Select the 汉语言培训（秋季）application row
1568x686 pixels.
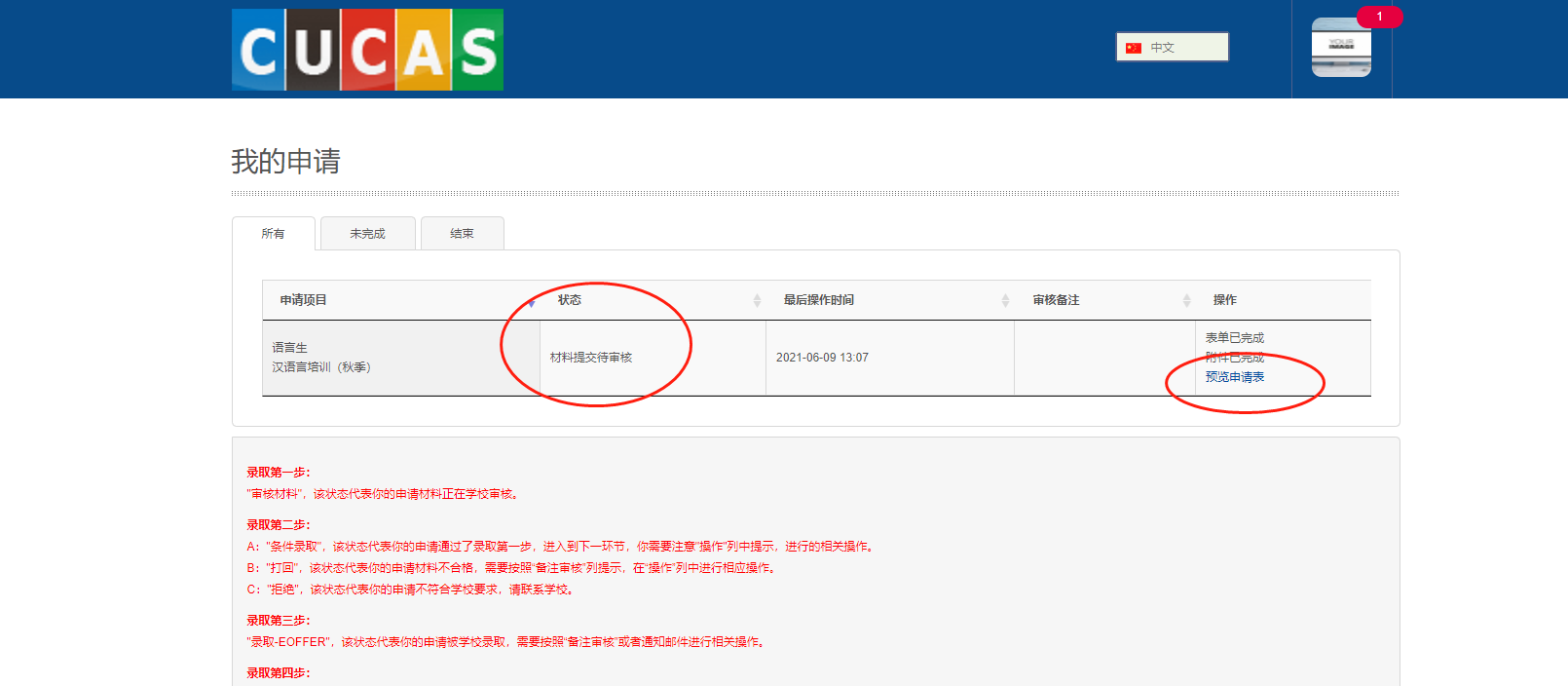(321, 367)
